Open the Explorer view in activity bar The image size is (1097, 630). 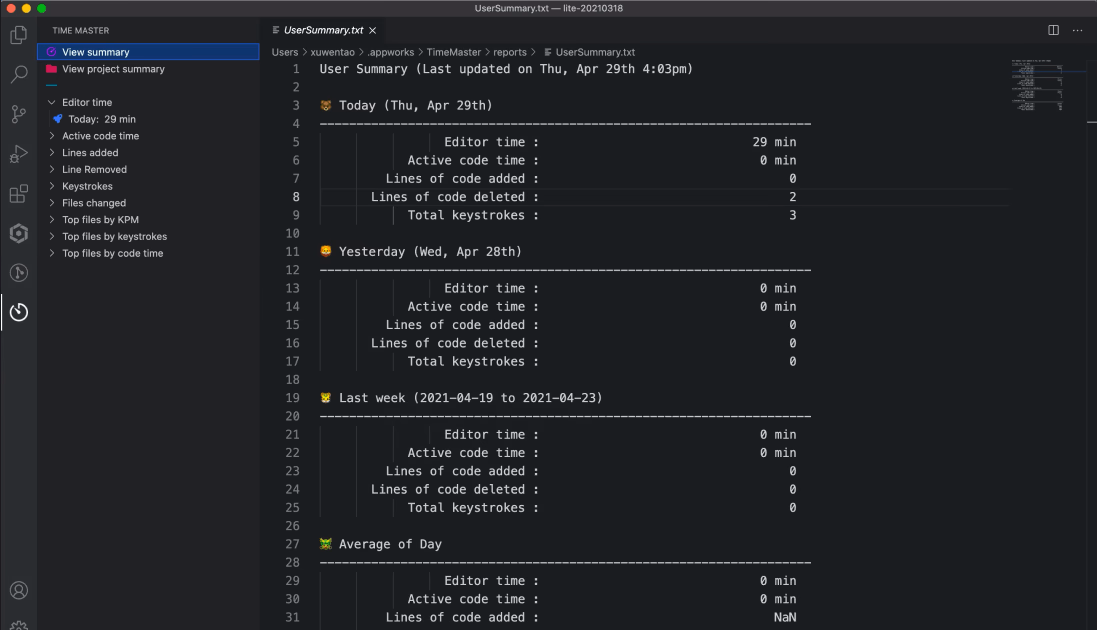click(19, 34)
